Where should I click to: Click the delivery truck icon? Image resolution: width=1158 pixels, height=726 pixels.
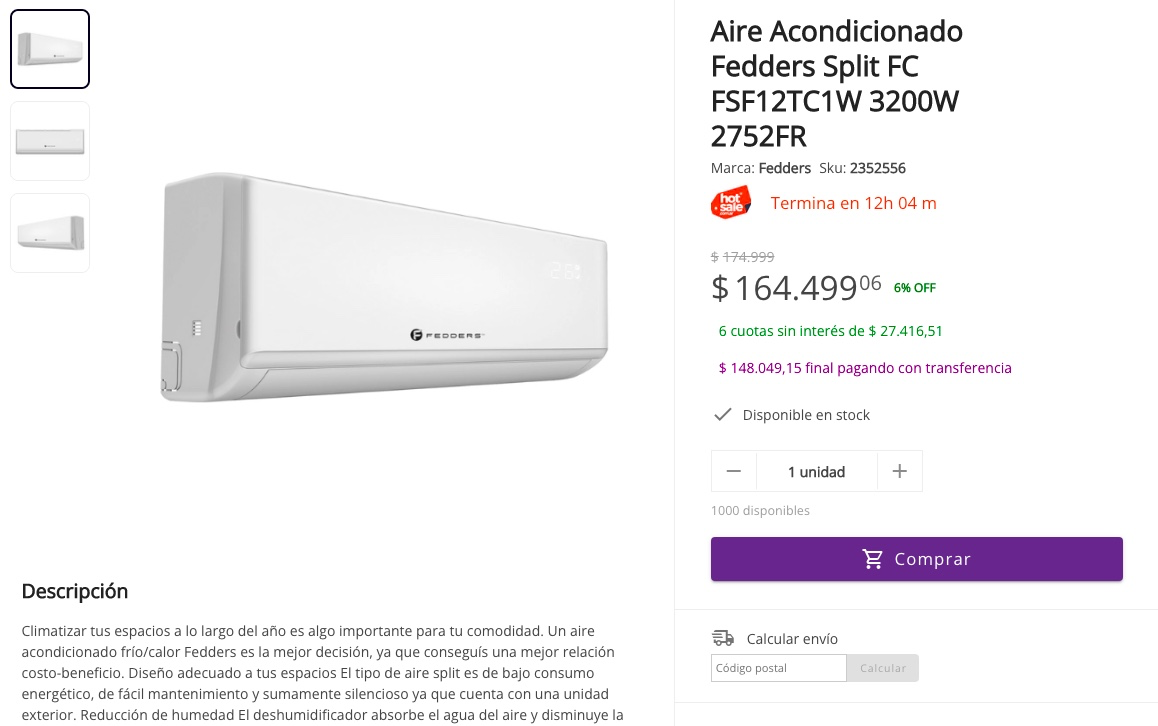(x=723, y=638)
